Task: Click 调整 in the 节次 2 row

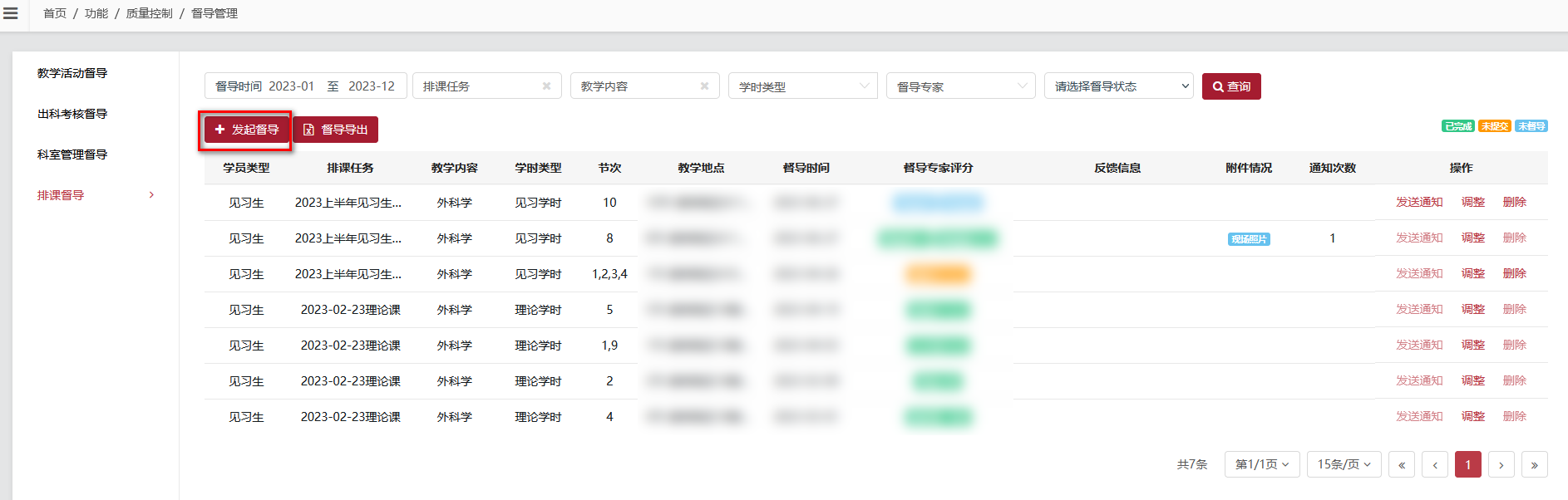Action: click(1473, 380)
